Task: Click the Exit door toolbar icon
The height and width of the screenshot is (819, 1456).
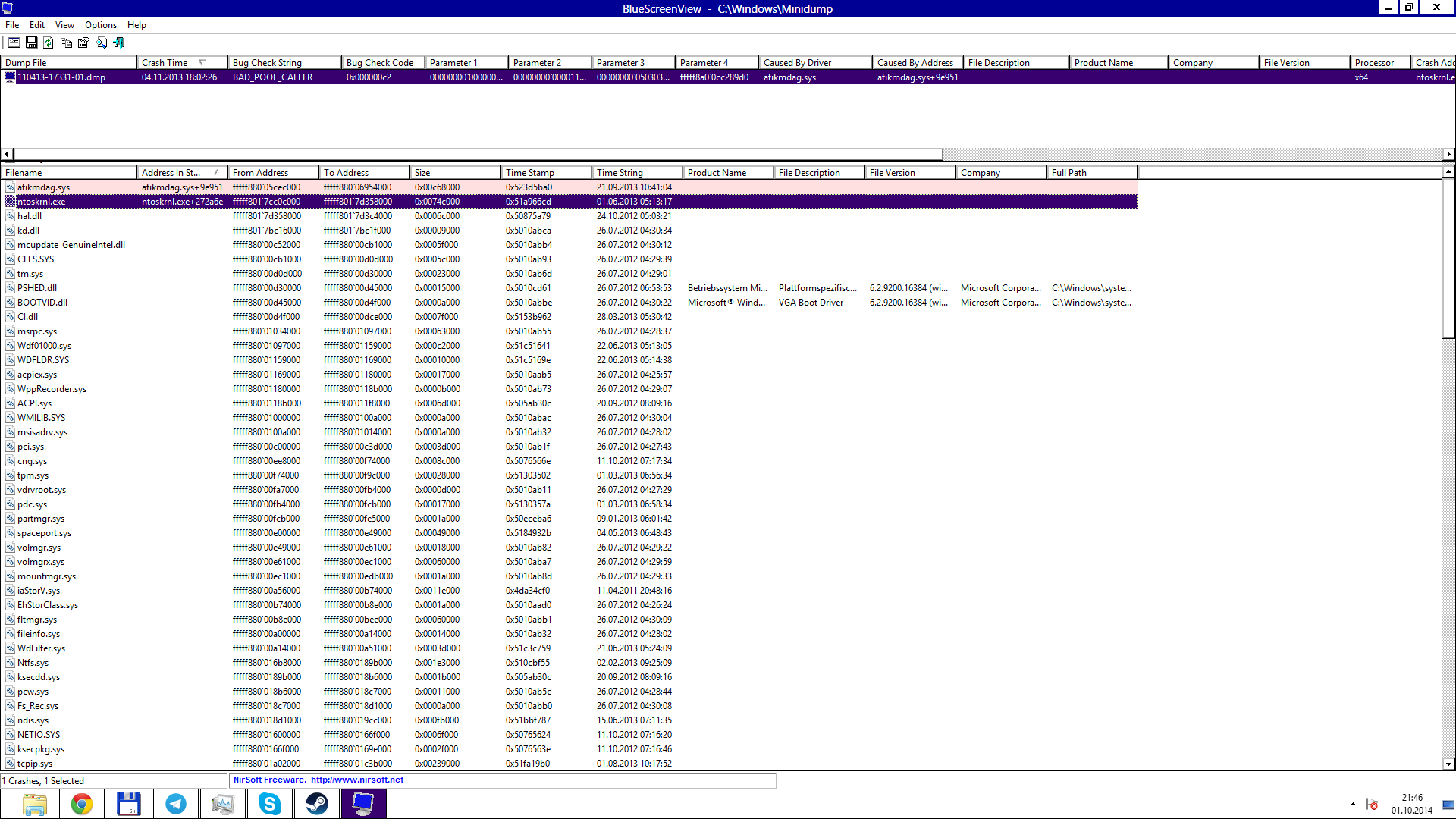Action: [x=118, y=43]
